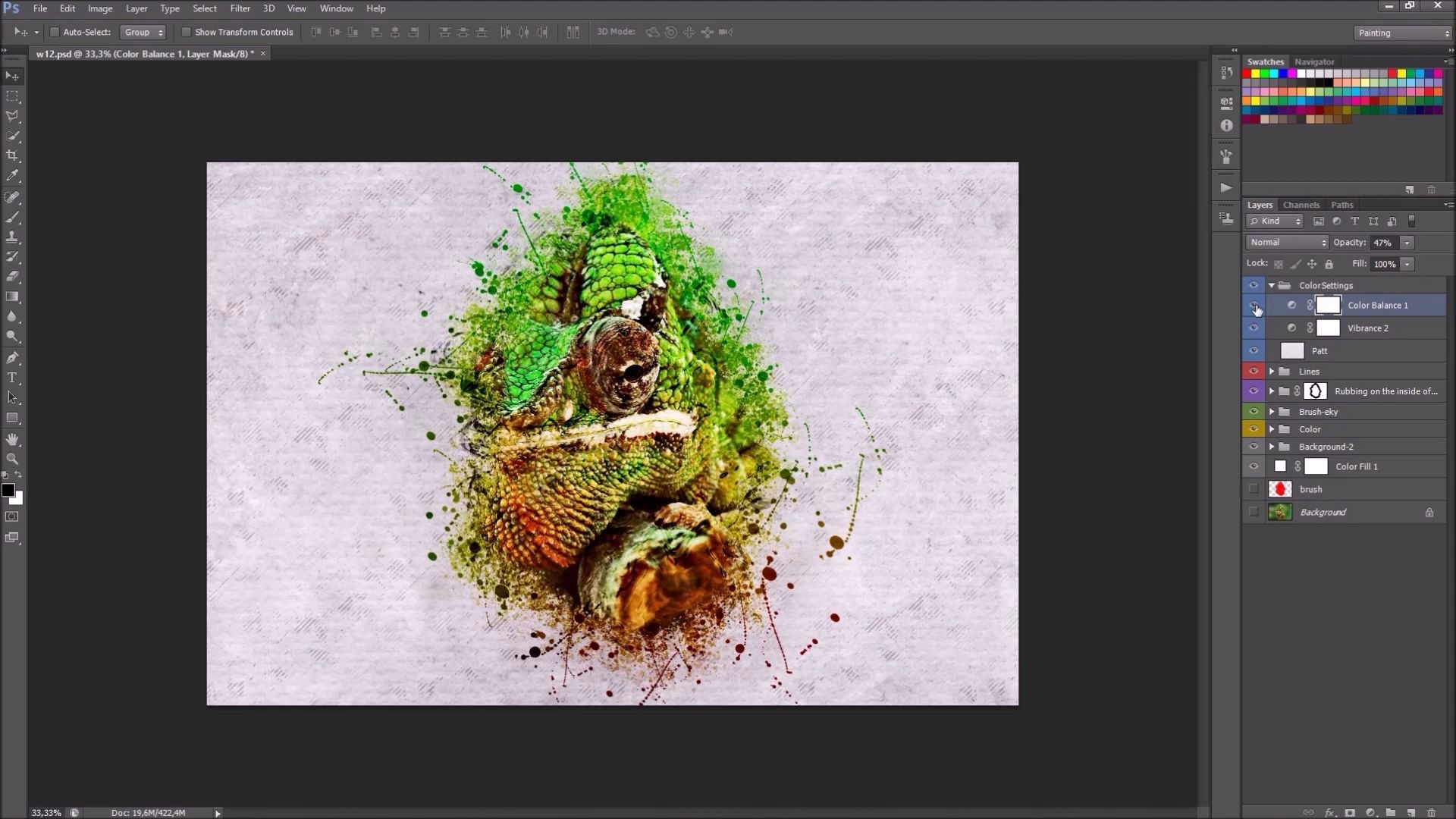Enable the Show Transform Controls checkbox

(186, 32)
